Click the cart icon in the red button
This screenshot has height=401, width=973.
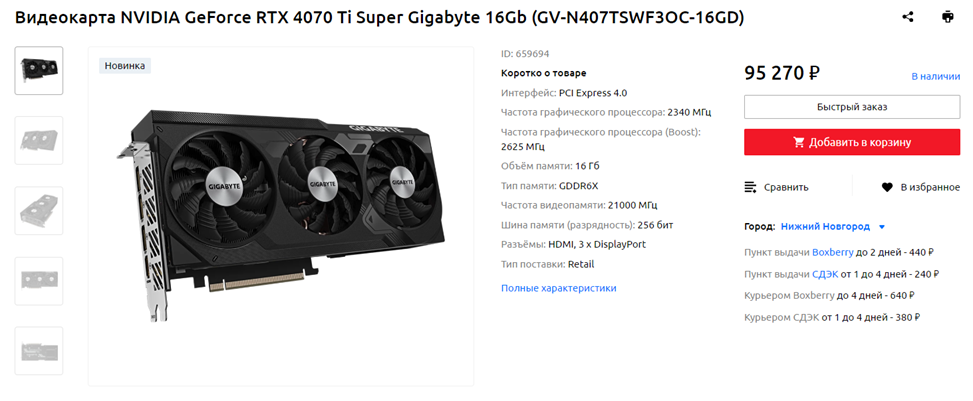[799, 142]
